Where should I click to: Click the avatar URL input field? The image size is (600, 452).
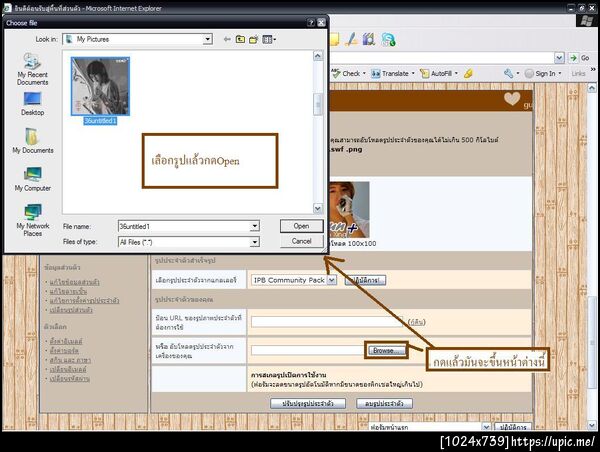pyautogui.click(x=327, y=321)
